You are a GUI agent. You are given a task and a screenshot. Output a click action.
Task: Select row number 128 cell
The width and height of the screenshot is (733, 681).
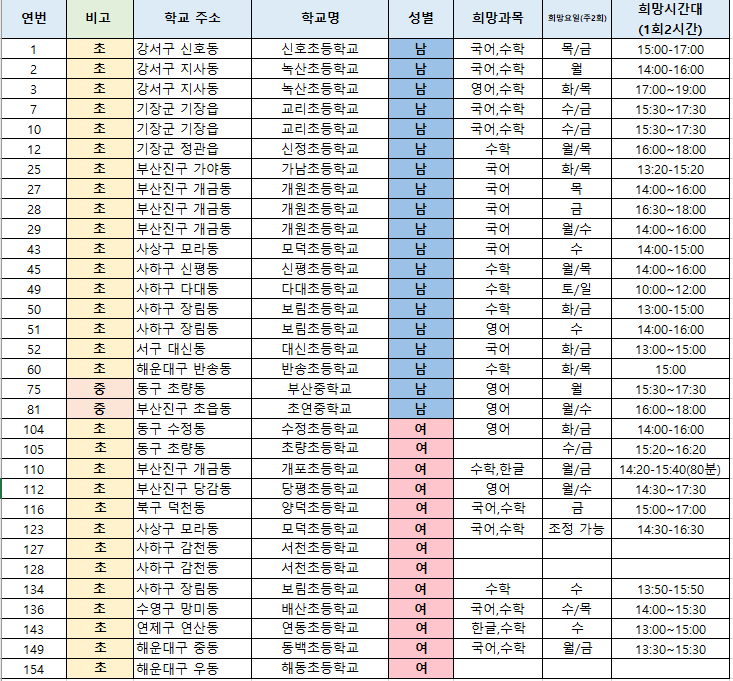tap(34, 569)
